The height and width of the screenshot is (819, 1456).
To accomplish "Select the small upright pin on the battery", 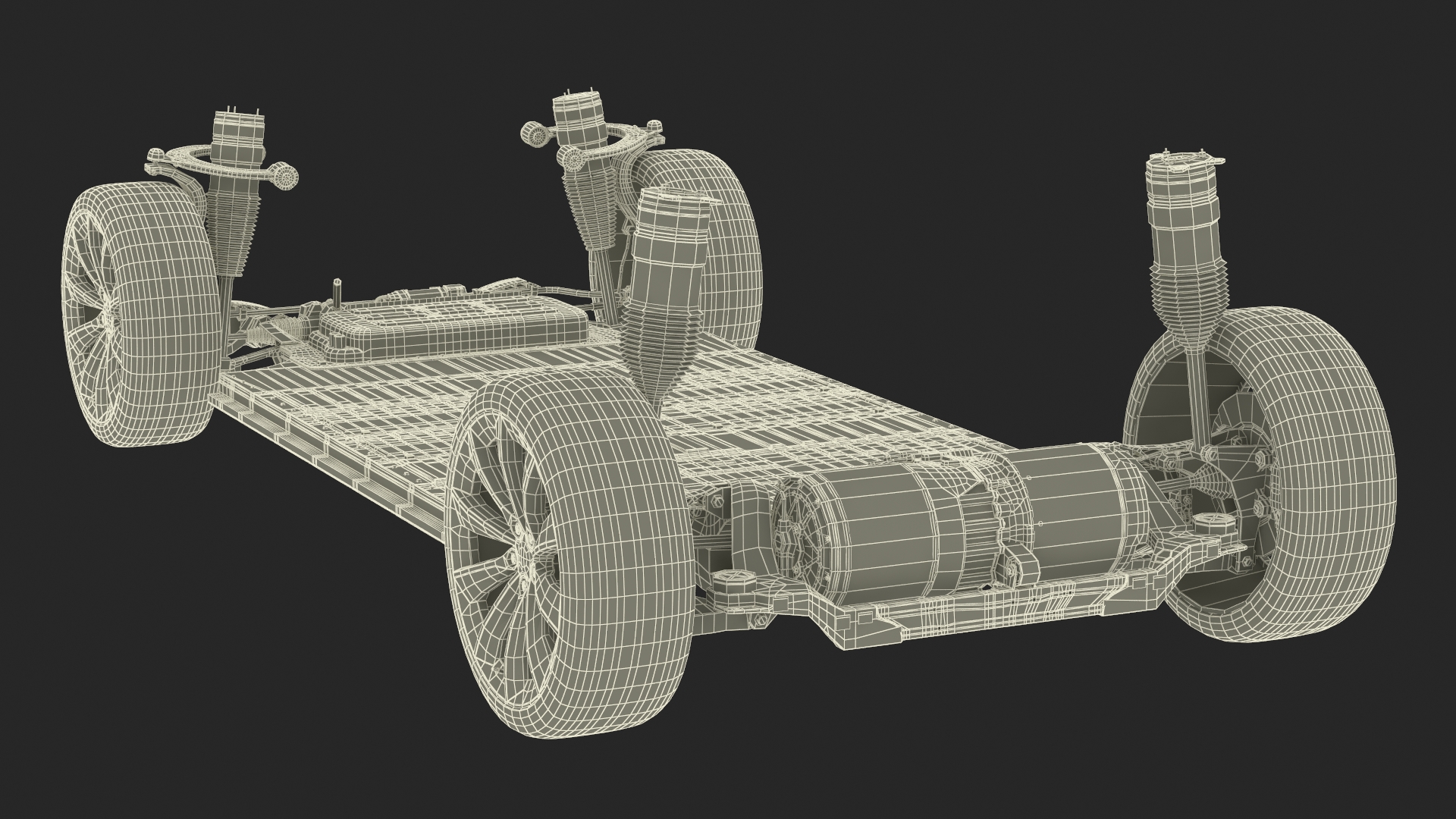I will click(x=339, y=293).
